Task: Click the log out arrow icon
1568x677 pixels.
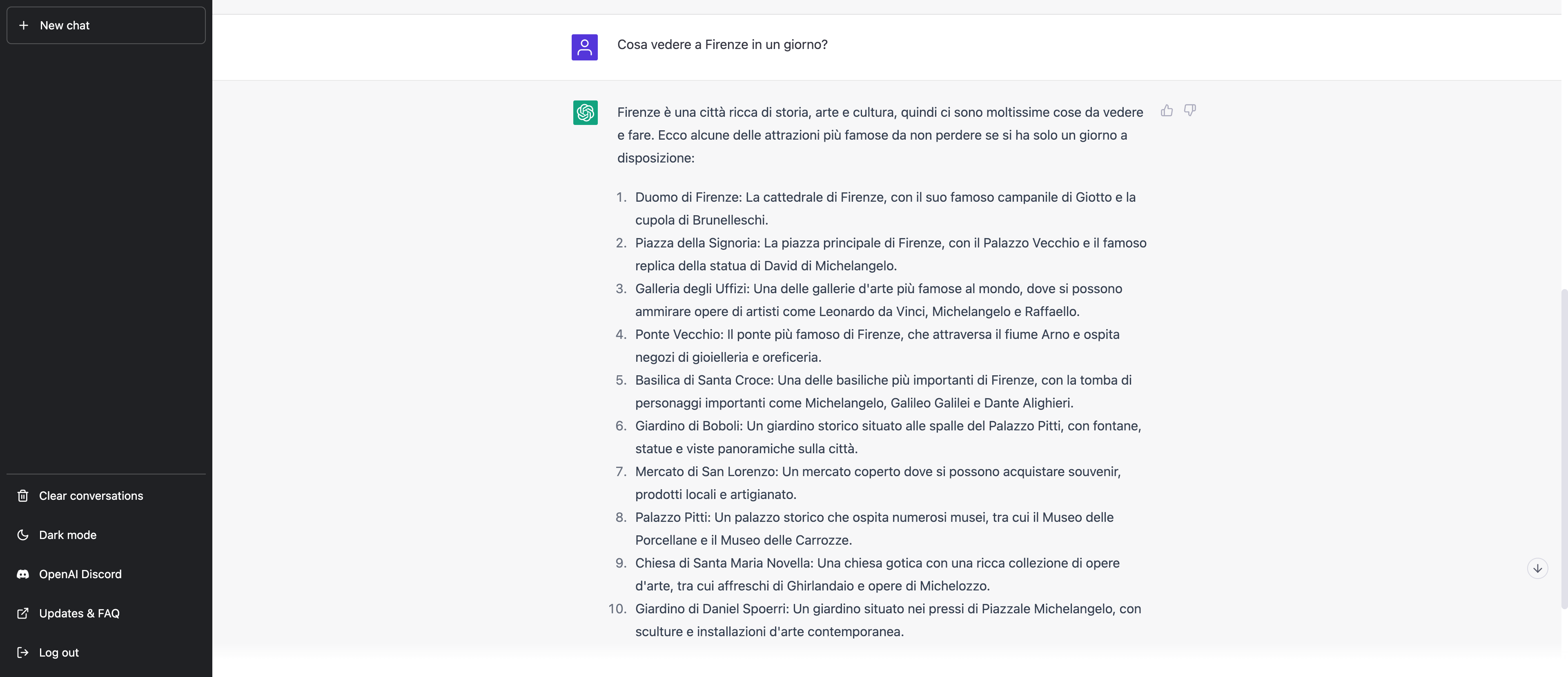Action: click(x=23, y=652)
